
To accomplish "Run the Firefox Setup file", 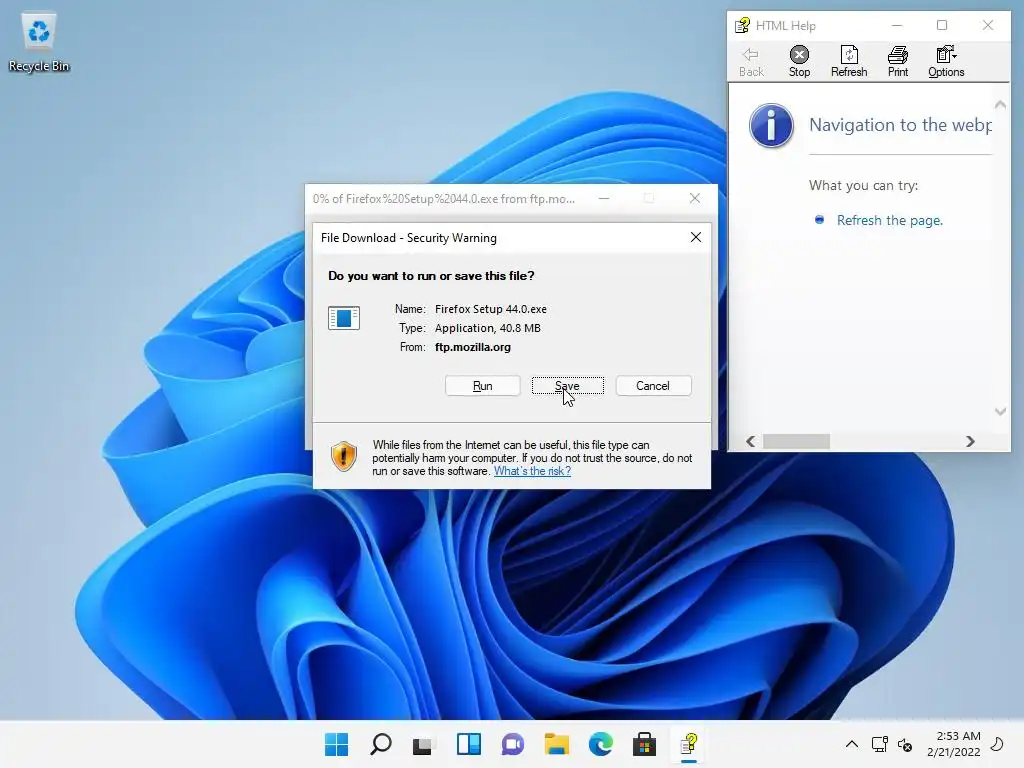I will (x=483, y=386).
